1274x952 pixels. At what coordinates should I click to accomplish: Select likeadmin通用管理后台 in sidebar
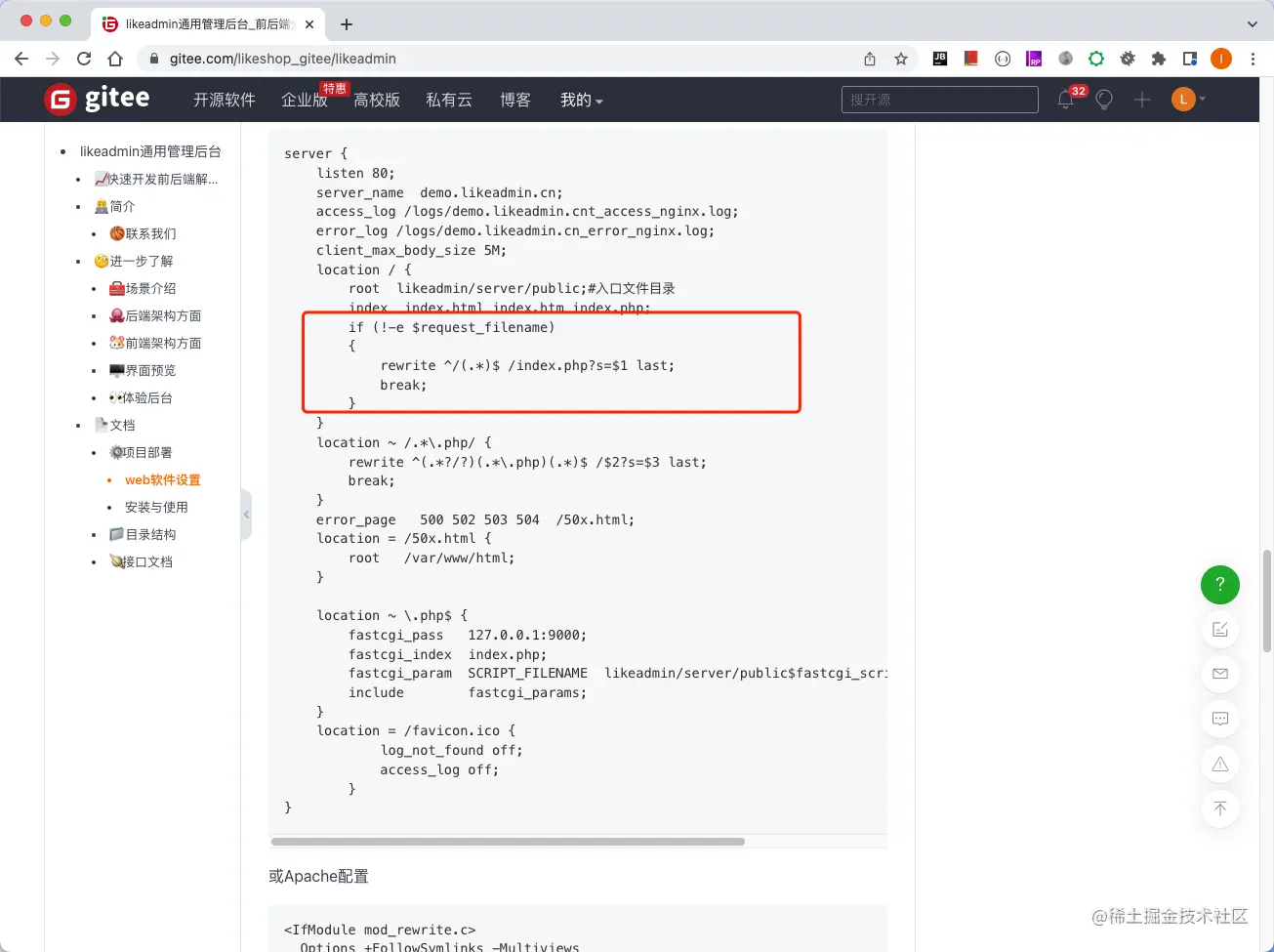pyautogui.click(x=150, y=151)
